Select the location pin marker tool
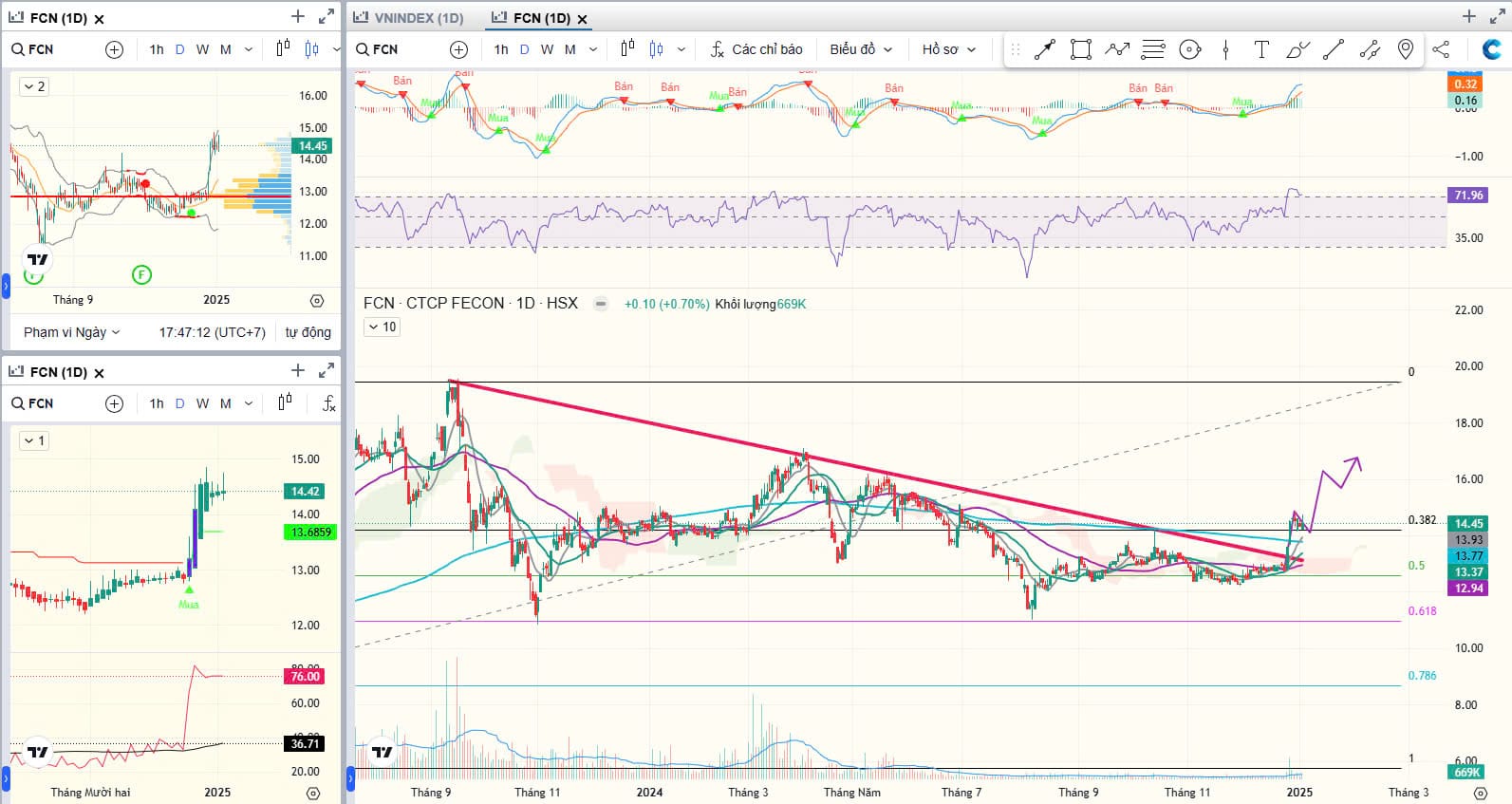The image size is (1512, 804). tap(1406, 49)
